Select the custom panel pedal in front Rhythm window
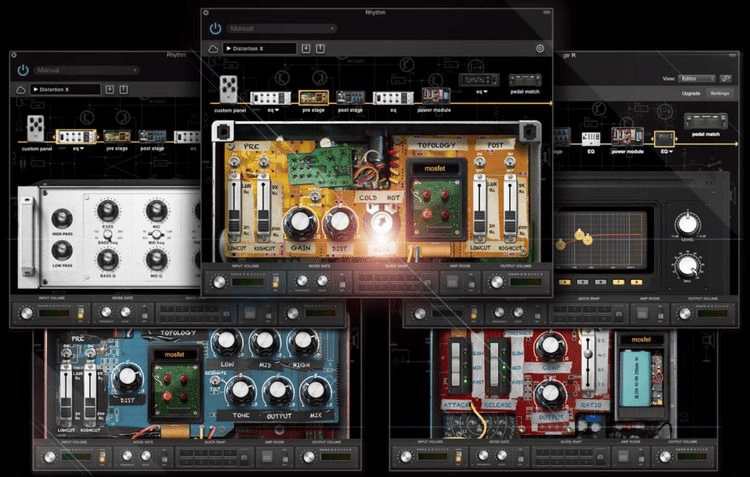The image size is (750, 477). click(229, 89)
